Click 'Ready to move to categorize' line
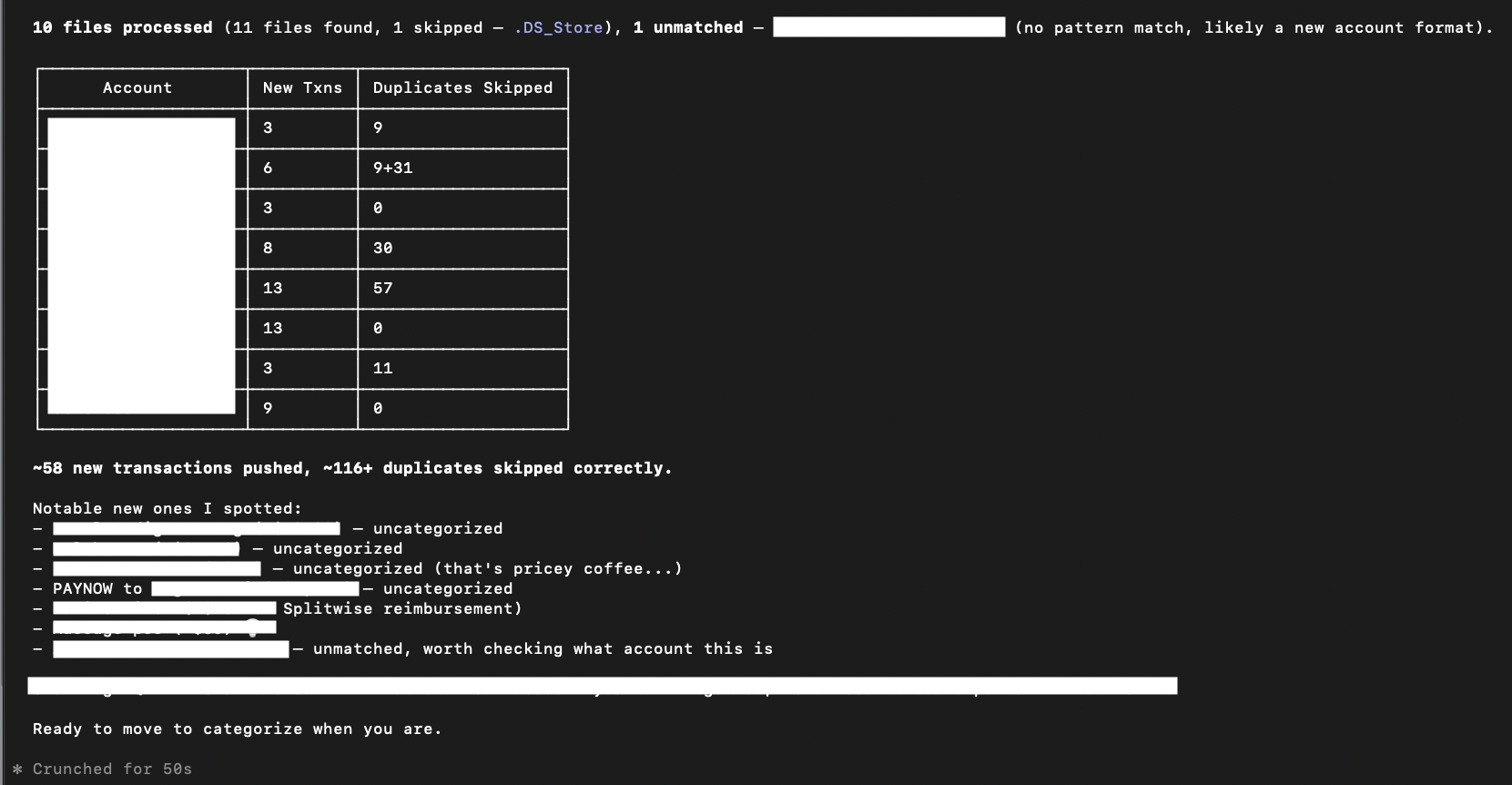 [x=237, y=729]
